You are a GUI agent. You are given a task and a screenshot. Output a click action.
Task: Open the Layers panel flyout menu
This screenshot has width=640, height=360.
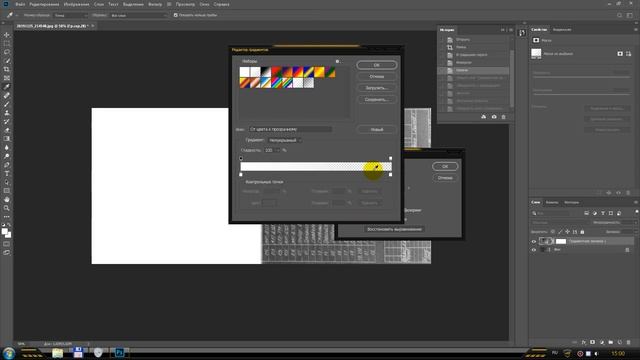(636, 202)
